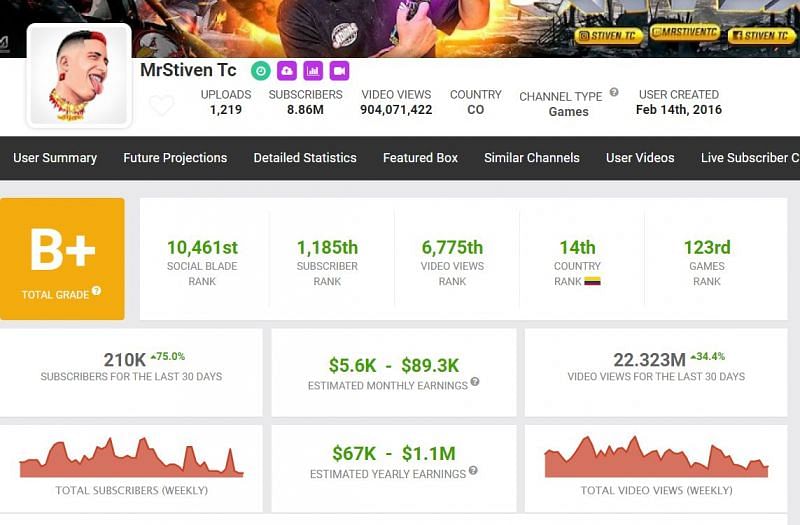Click the purple video camera icon
Viewport: 800px width, 525px height.
[339, 71]
